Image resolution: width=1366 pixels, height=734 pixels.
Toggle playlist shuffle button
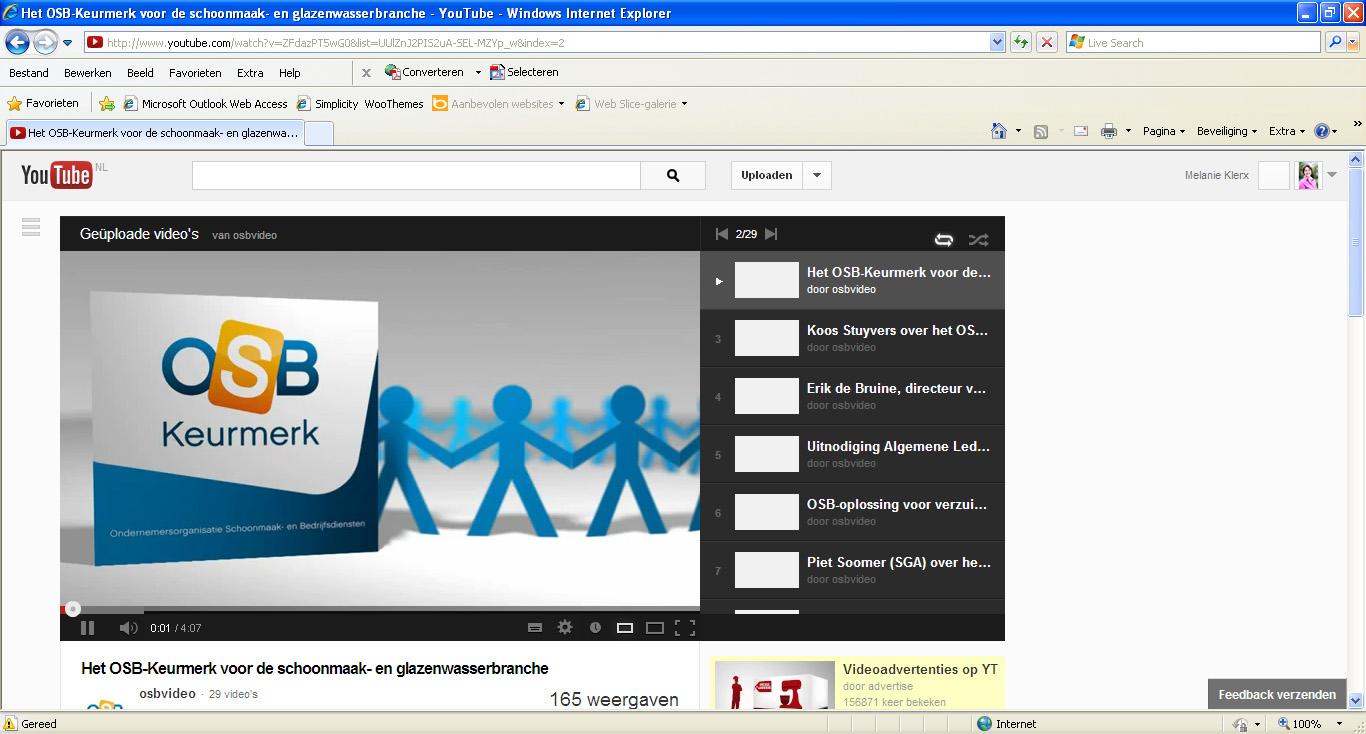coord(978,239)
